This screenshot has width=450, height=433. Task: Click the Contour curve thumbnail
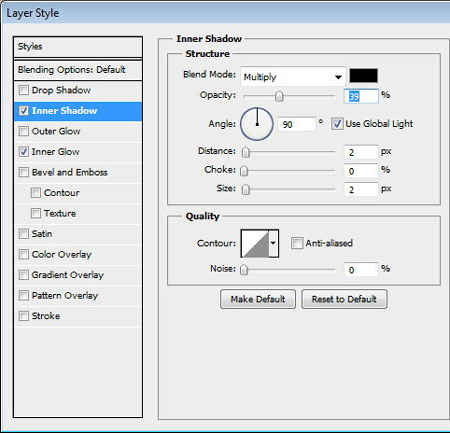tap(255, 244)
